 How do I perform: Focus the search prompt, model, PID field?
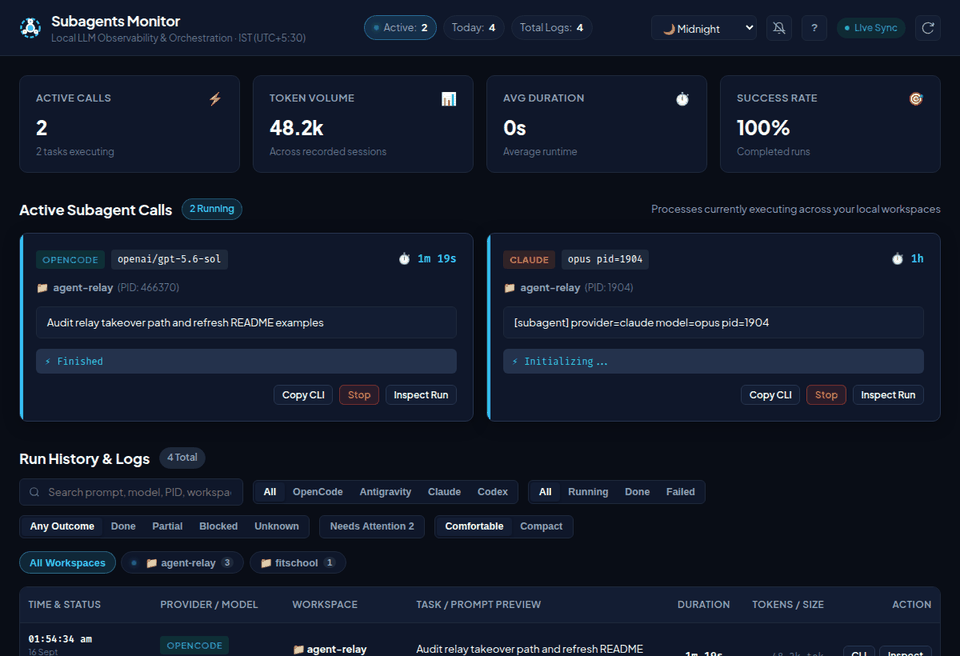point(131,492)
